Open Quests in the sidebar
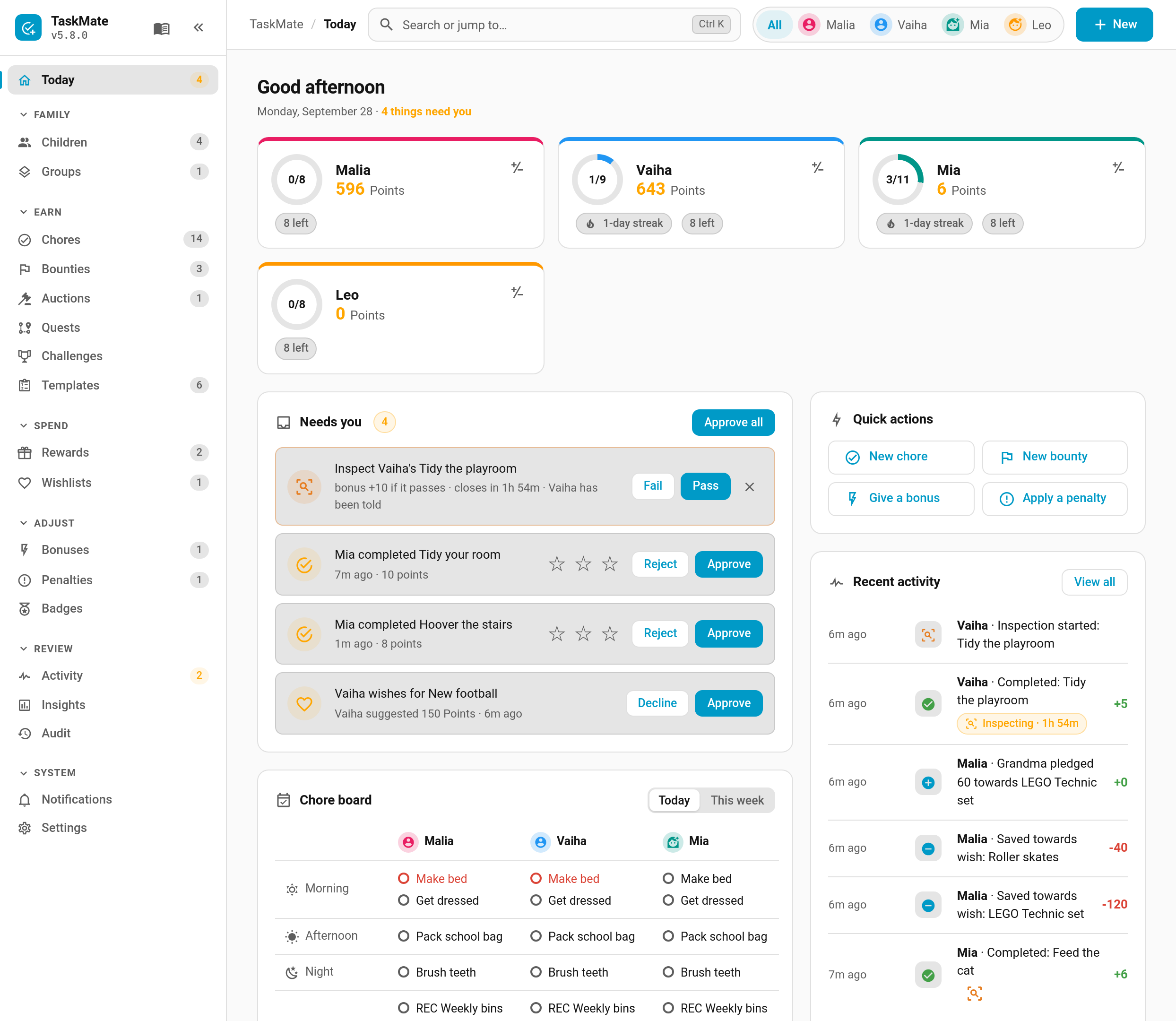The width and height of the screenshot is (1176, 1021). coord(113,328)
